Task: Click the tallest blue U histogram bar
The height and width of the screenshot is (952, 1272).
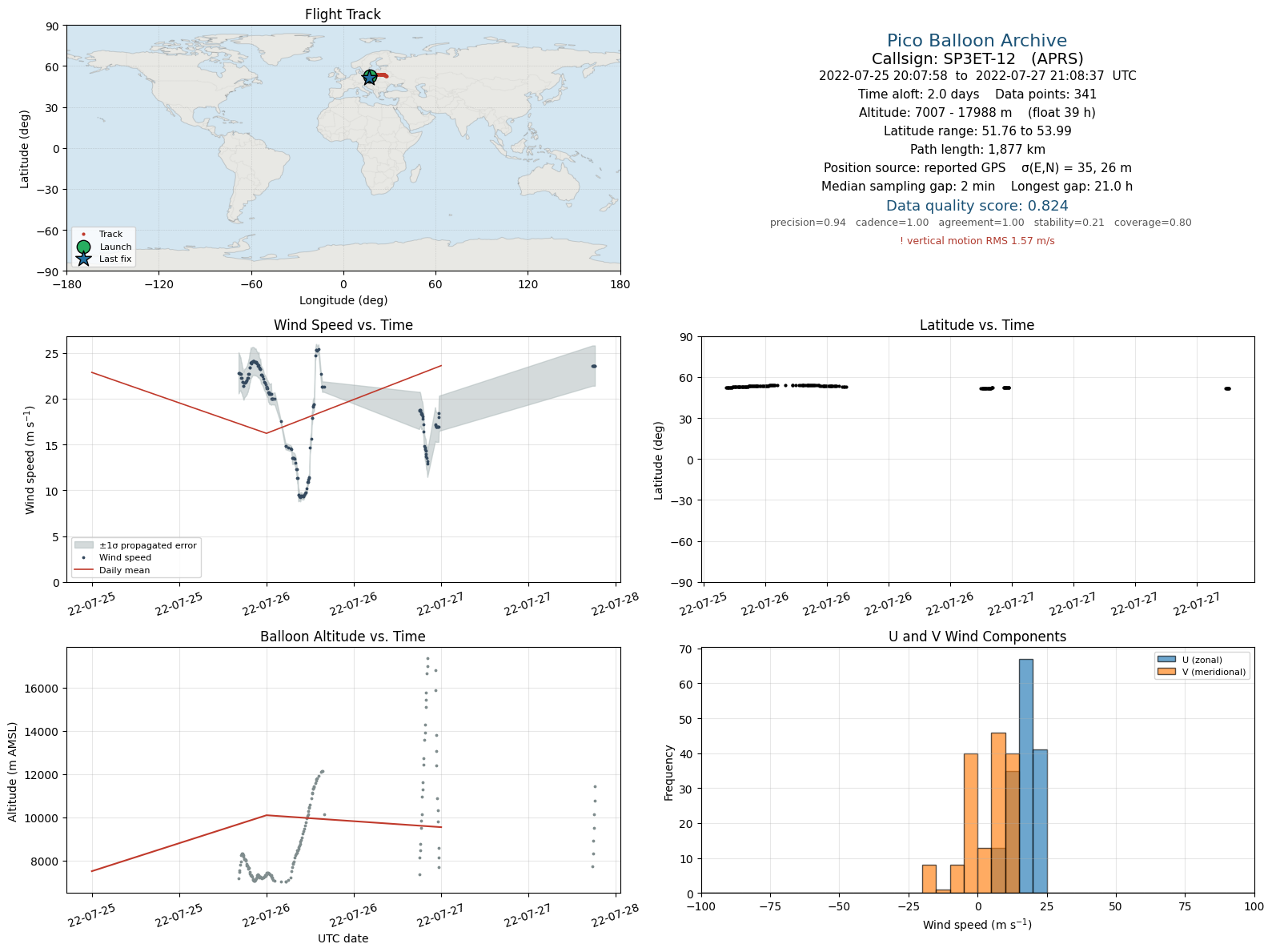Action: coord(1025,776)
